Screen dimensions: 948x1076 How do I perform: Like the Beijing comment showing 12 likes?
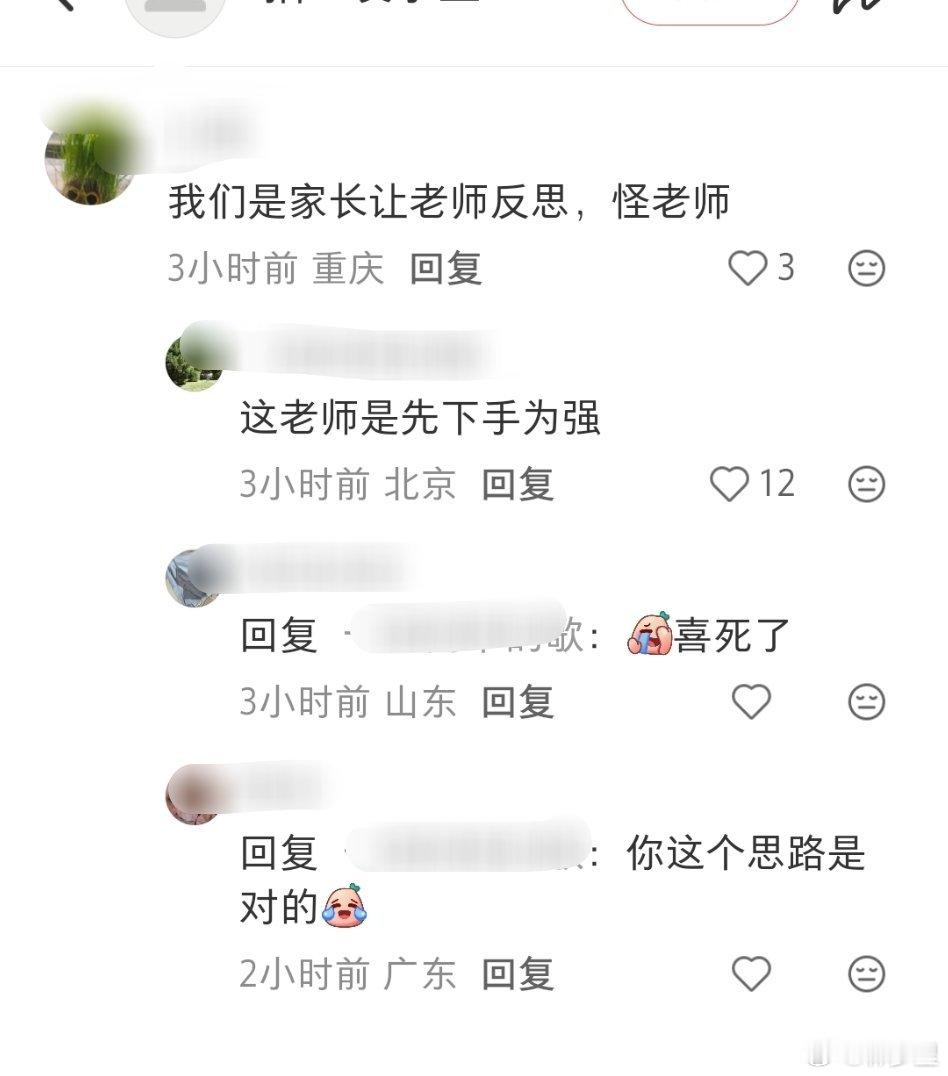click(x=729, y=484)
